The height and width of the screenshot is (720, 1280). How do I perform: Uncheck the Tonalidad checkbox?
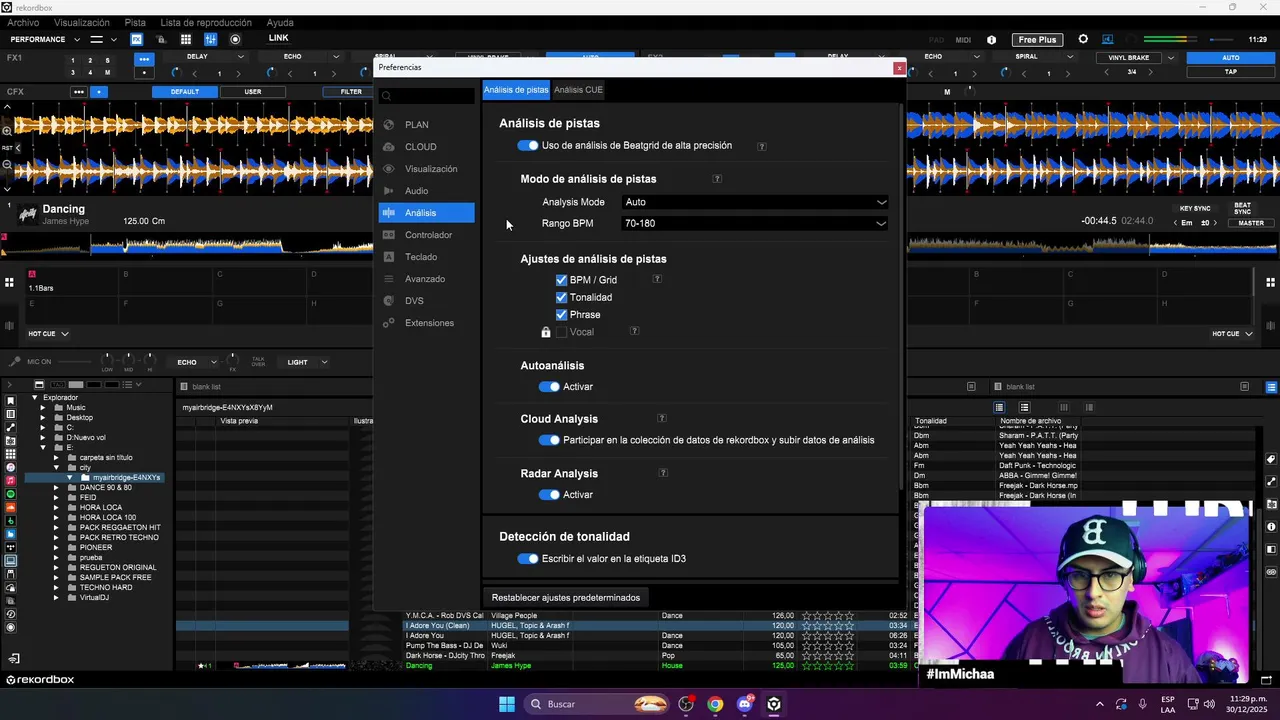click(561, 297)
